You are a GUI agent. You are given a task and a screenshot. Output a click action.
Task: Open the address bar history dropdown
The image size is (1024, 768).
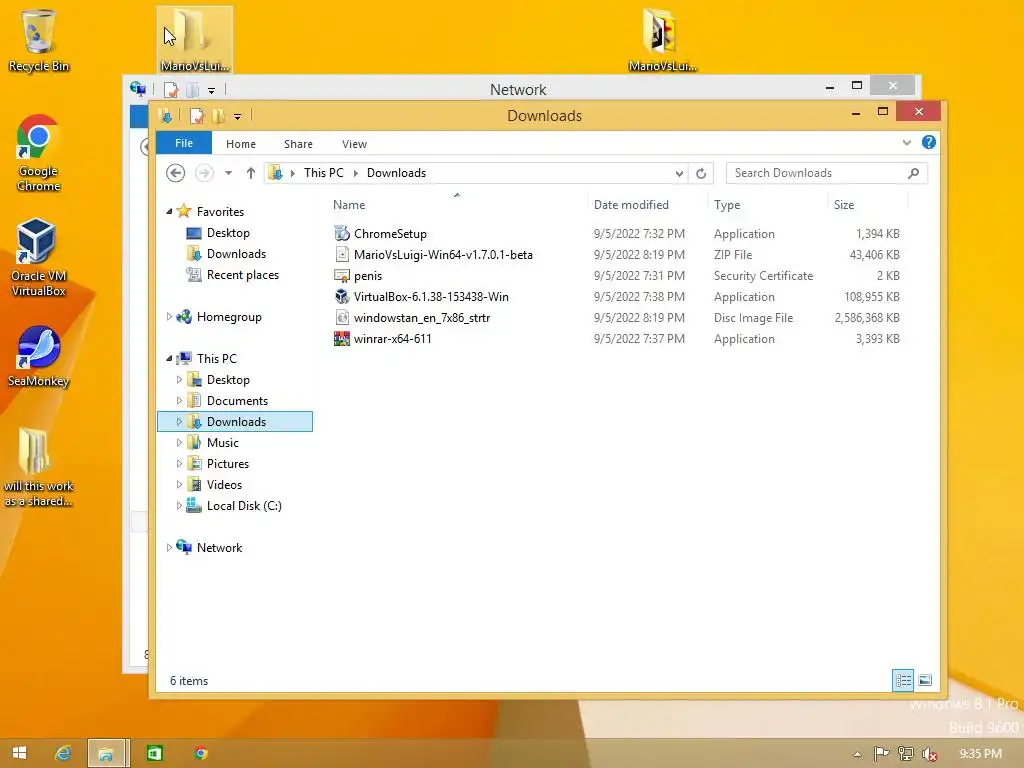[x=679, y=173]
